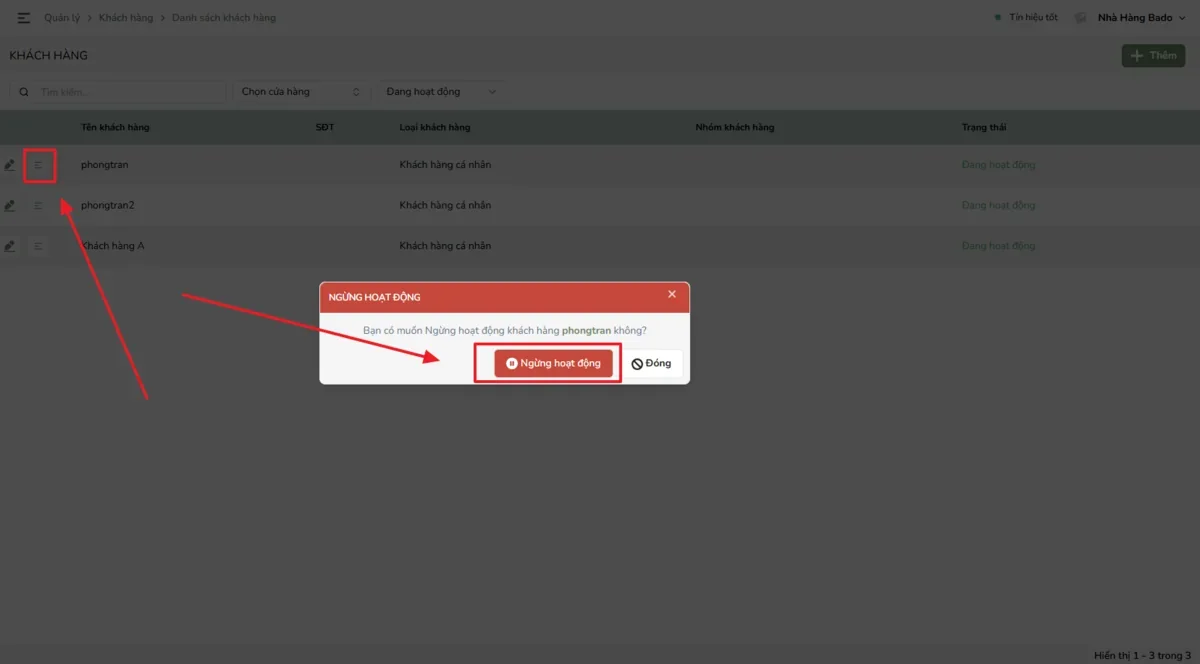Click the Nhóm khách hàng column header

735,127
